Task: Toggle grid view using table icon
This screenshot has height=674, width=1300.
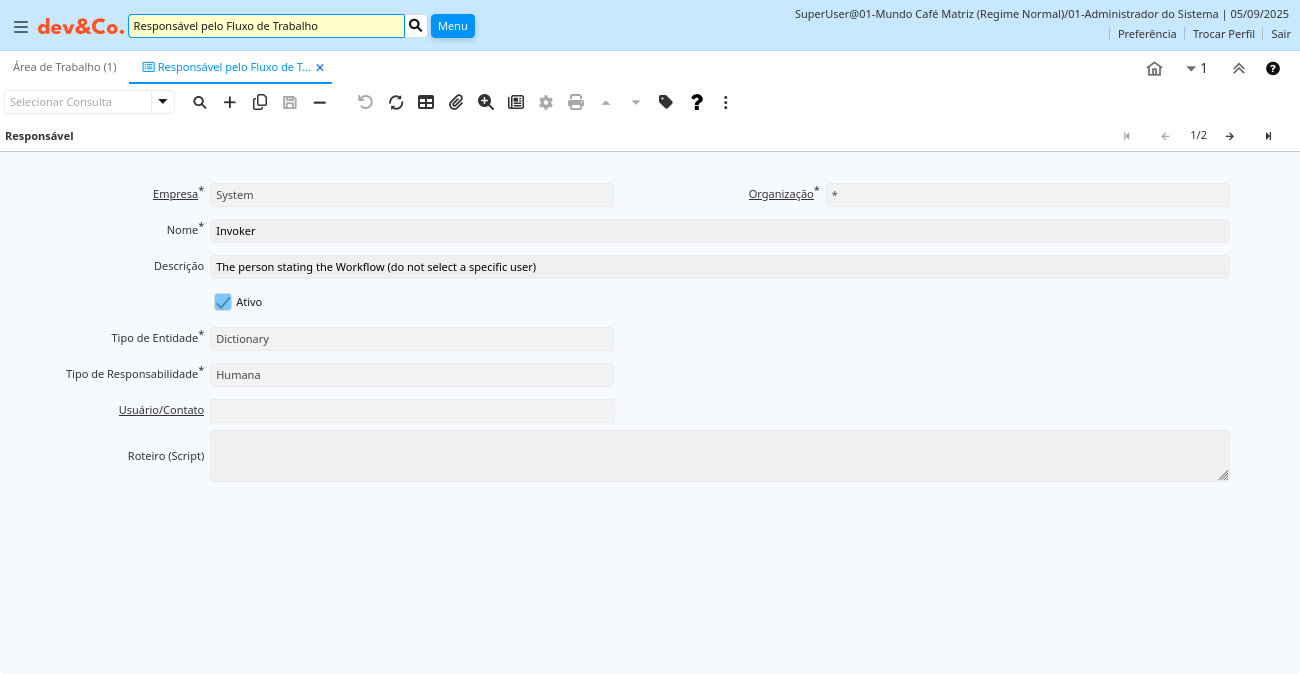Action: pos(426,102)
